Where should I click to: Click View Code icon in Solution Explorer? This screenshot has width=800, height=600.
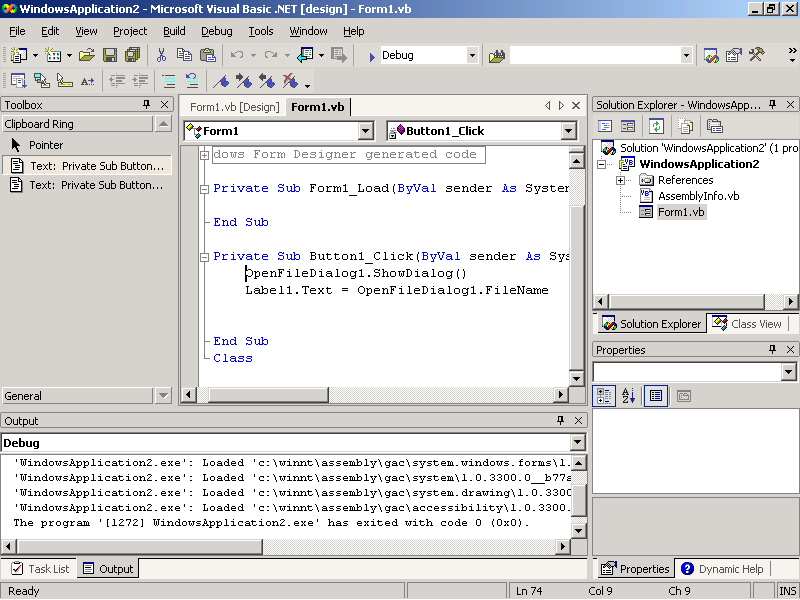605,126
